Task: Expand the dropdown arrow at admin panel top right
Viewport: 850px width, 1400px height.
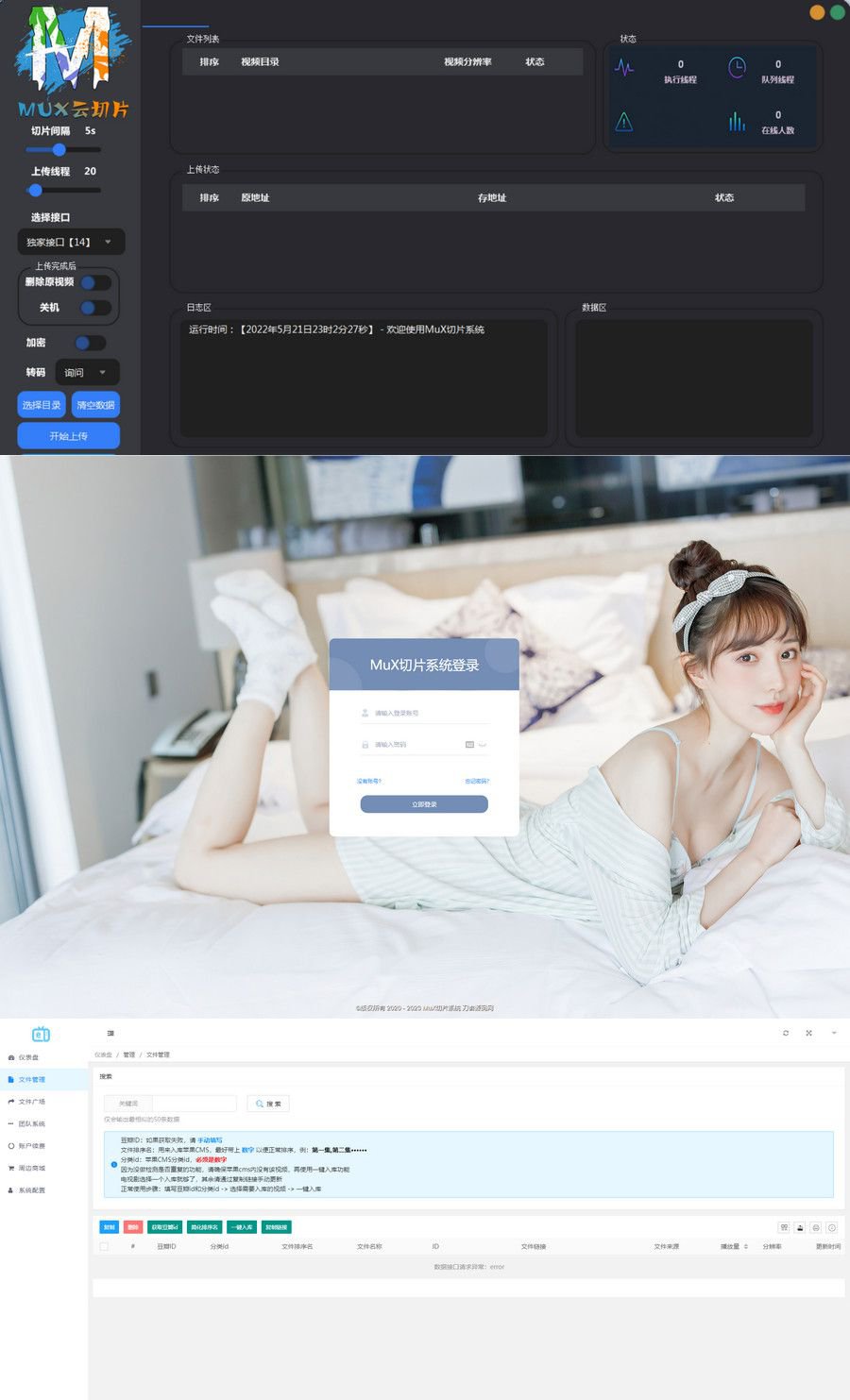Action: (833, 1032)
